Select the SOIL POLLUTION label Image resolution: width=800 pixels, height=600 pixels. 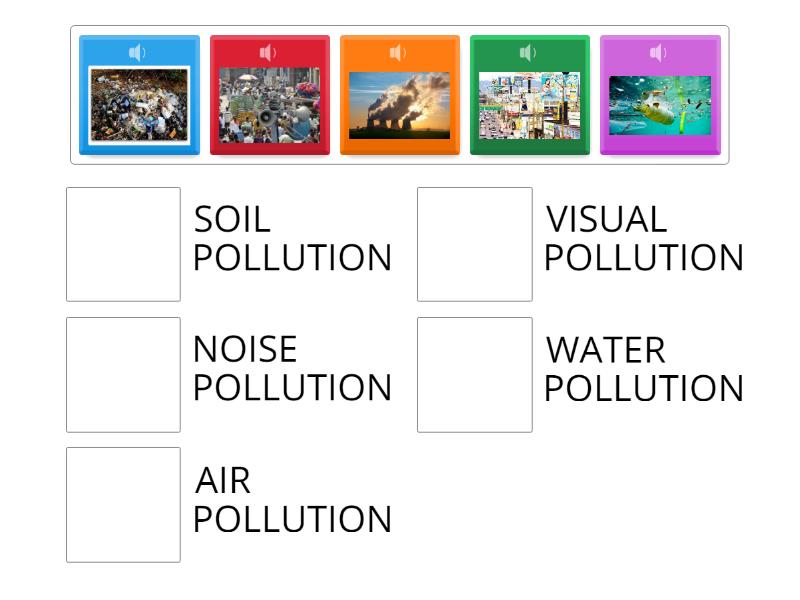pyautogui.click(x=297, y=240)
